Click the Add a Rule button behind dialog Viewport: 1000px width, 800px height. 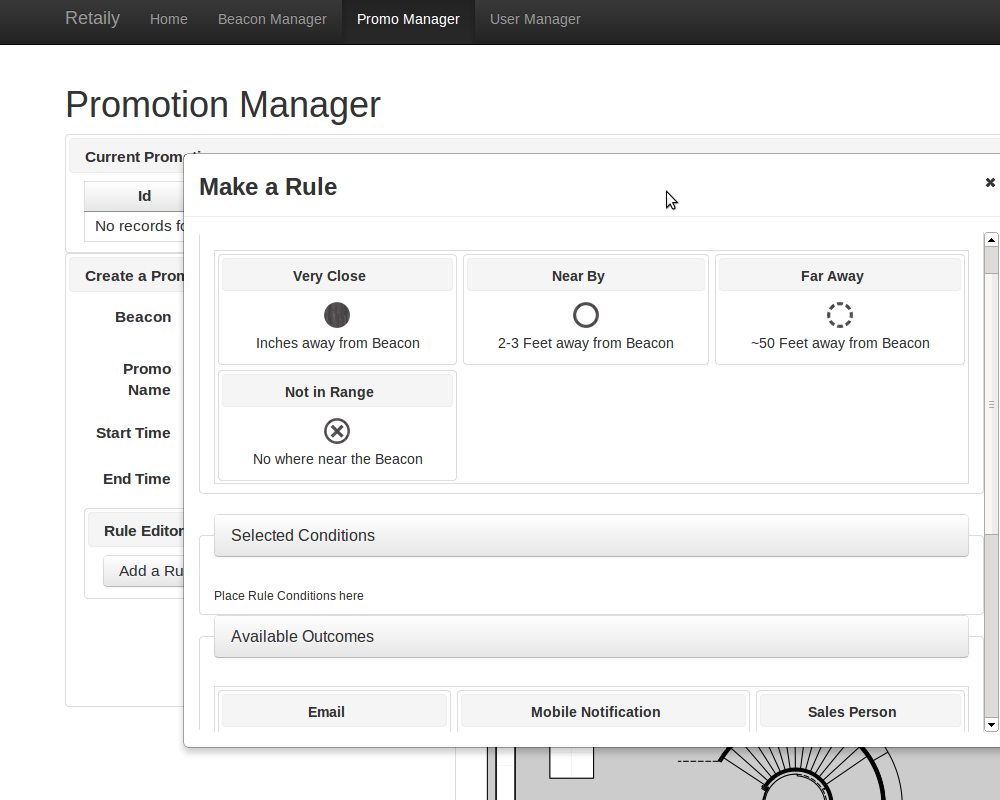click(144, 571)
